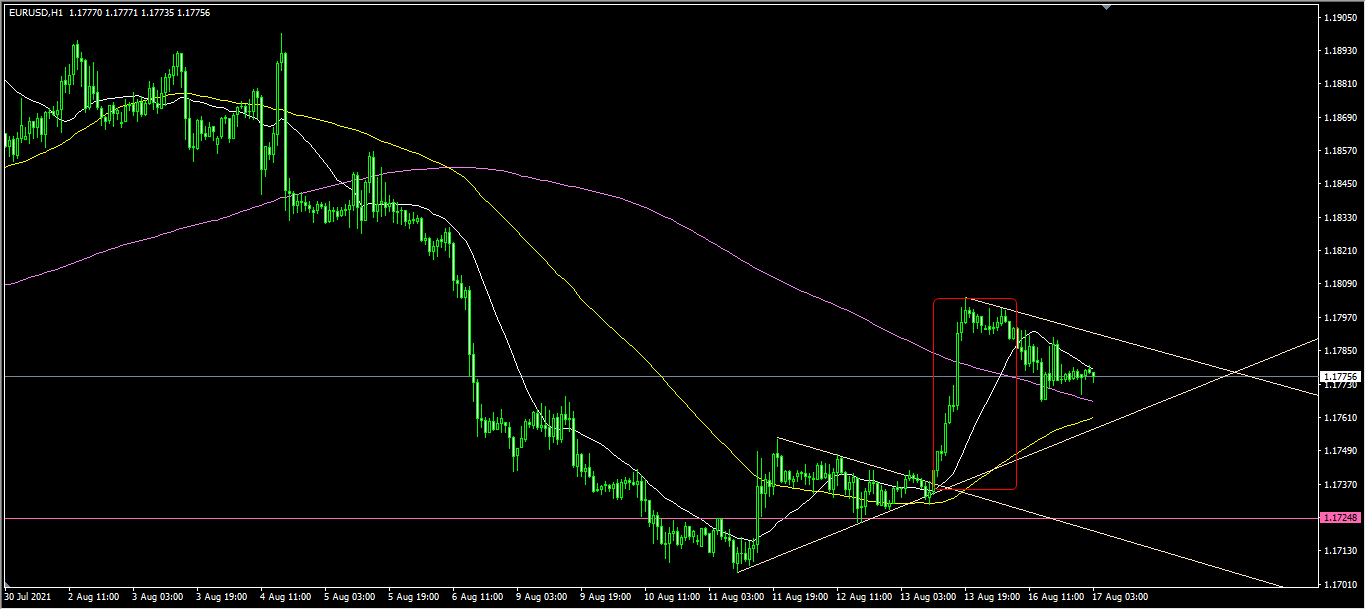Click the 17 Aug 03:00 time label

point(1119,596)
